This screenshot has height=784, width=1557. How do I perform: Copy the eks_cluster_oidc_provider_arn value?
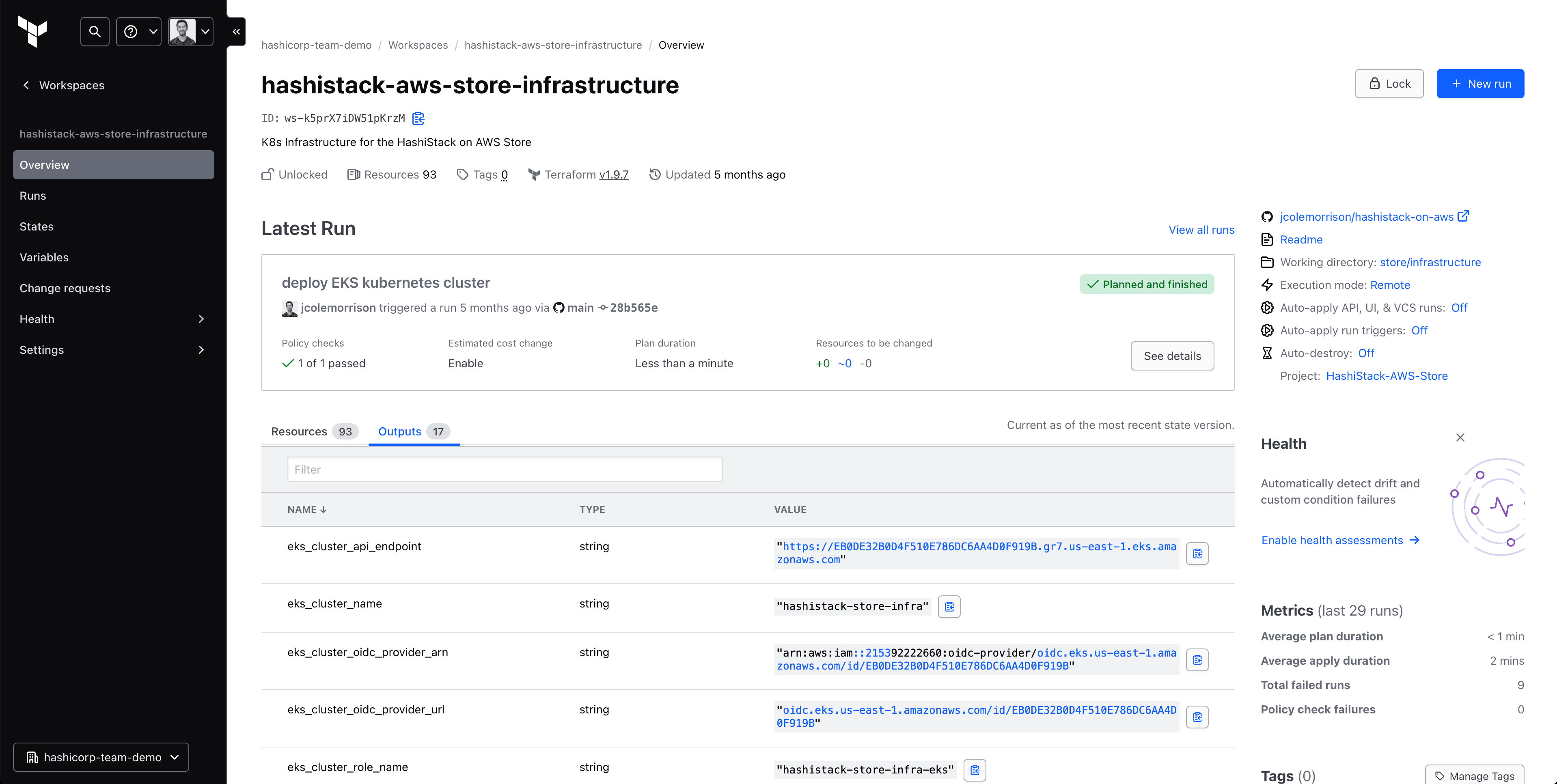(x=1197, y=659)
